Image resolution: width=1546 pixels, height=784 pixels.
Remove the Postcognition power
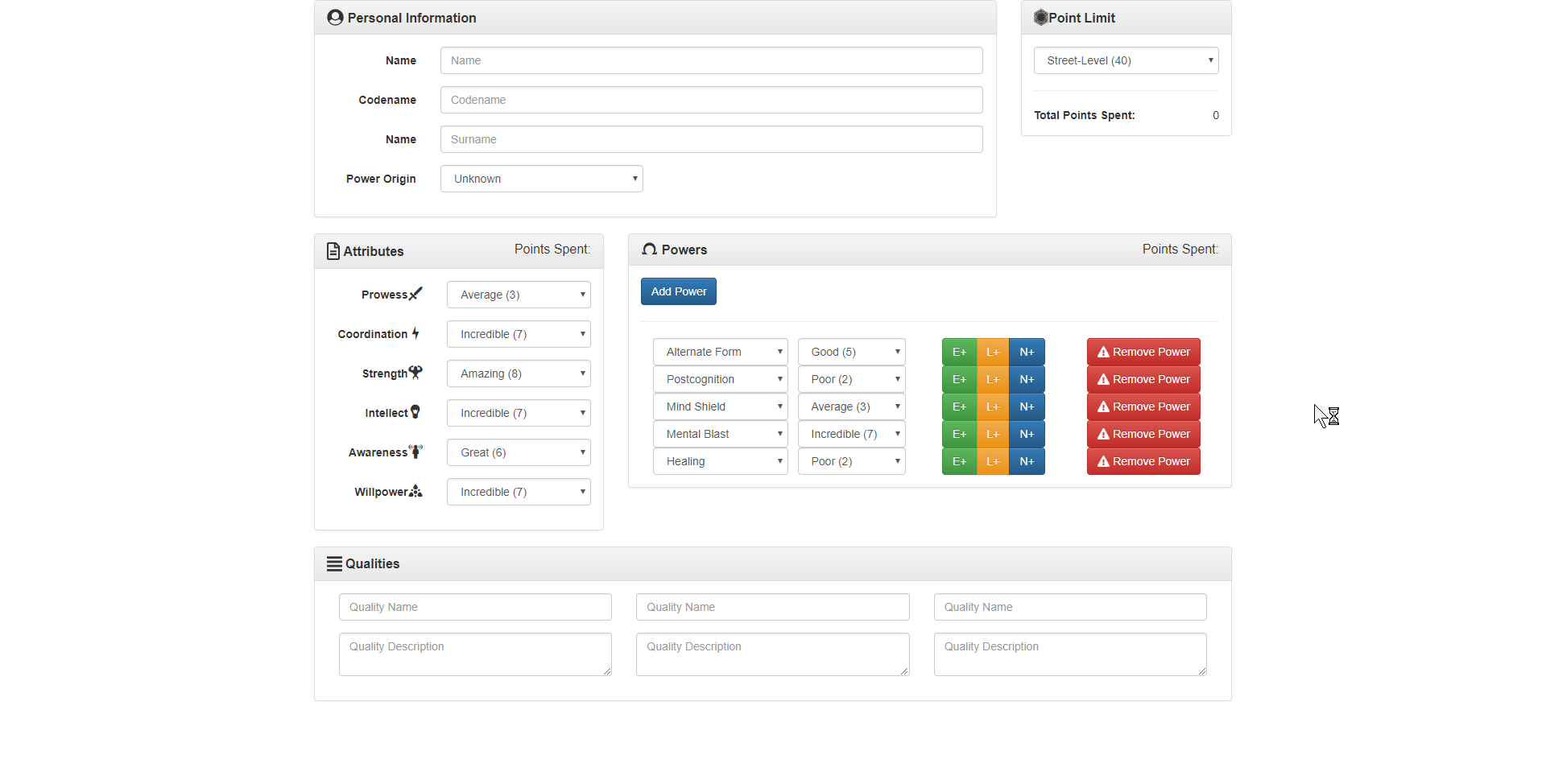pos(1143,379)
